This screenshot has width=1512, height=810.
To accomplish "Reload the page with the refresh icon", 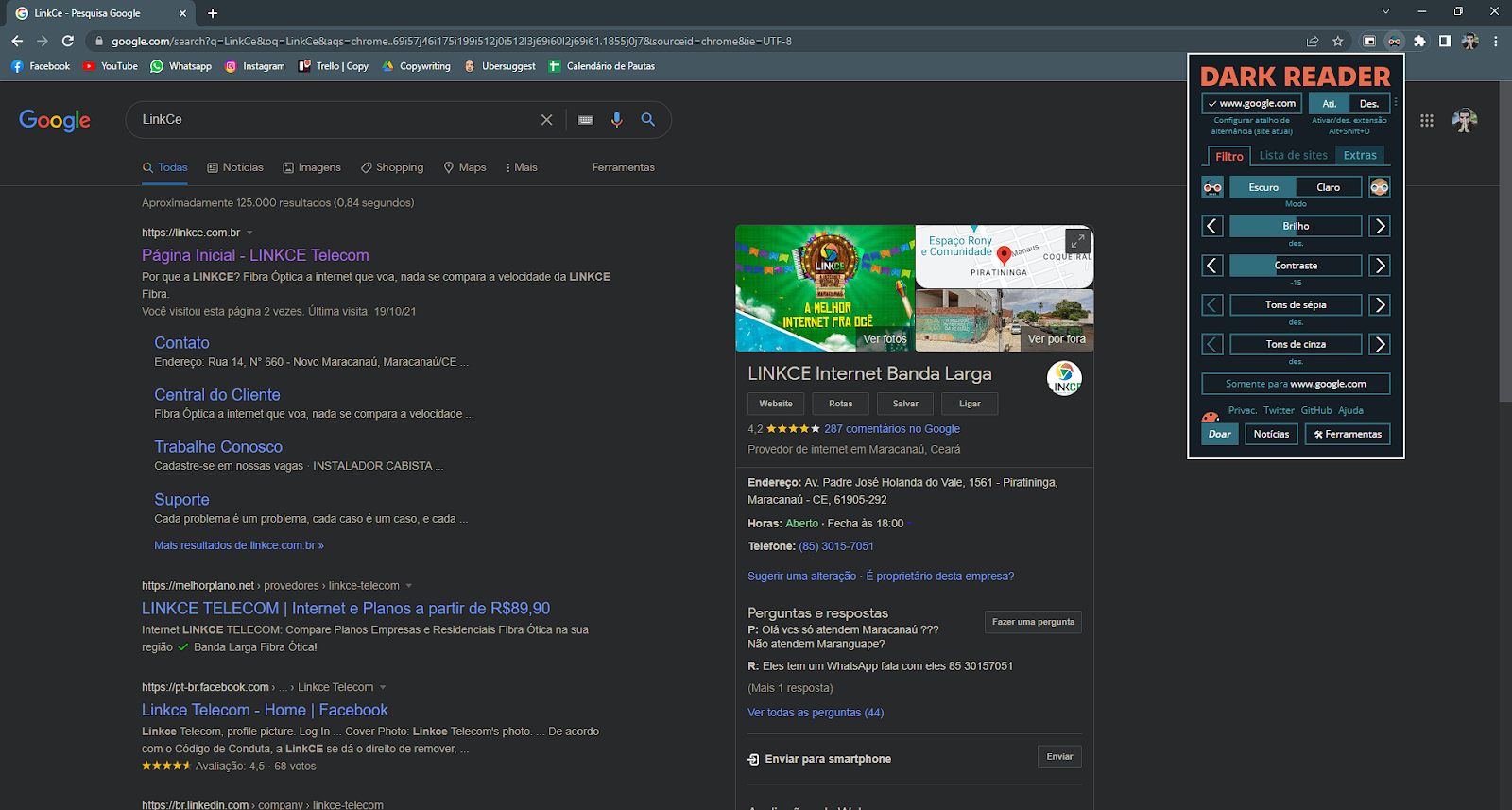I will 68,41.
